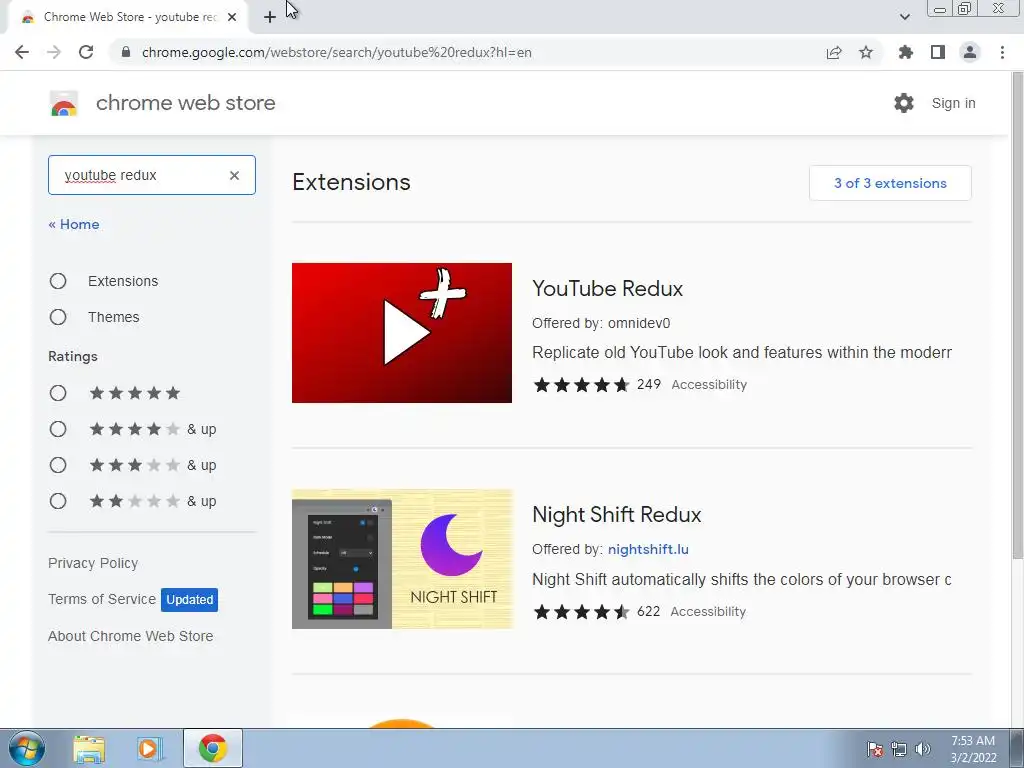Click the chrome web store heading text
The width and height of the screenshot is (1024, 768).
(x=185, y=103)
